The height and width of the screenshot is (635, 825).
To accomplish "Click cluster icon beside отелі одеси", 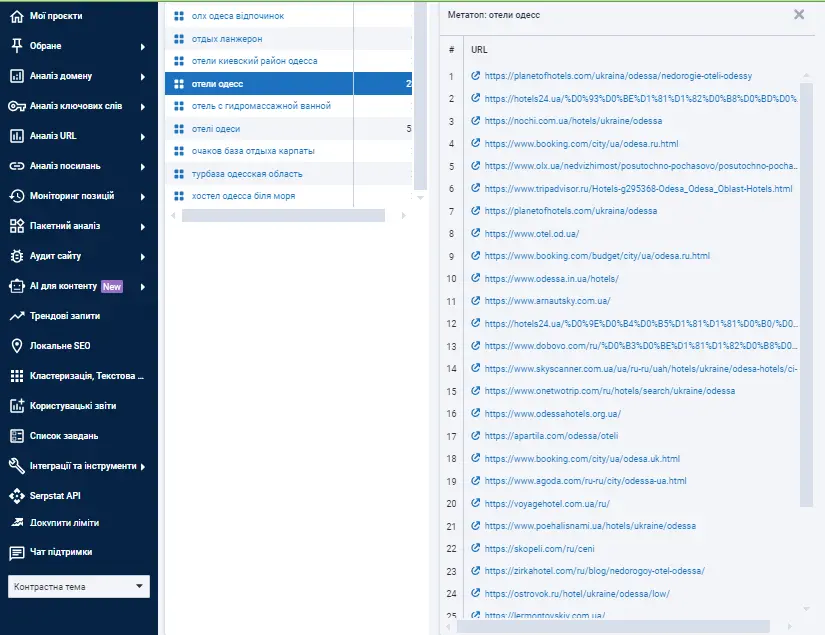I will pyautogui.click(x=179, y=129).
